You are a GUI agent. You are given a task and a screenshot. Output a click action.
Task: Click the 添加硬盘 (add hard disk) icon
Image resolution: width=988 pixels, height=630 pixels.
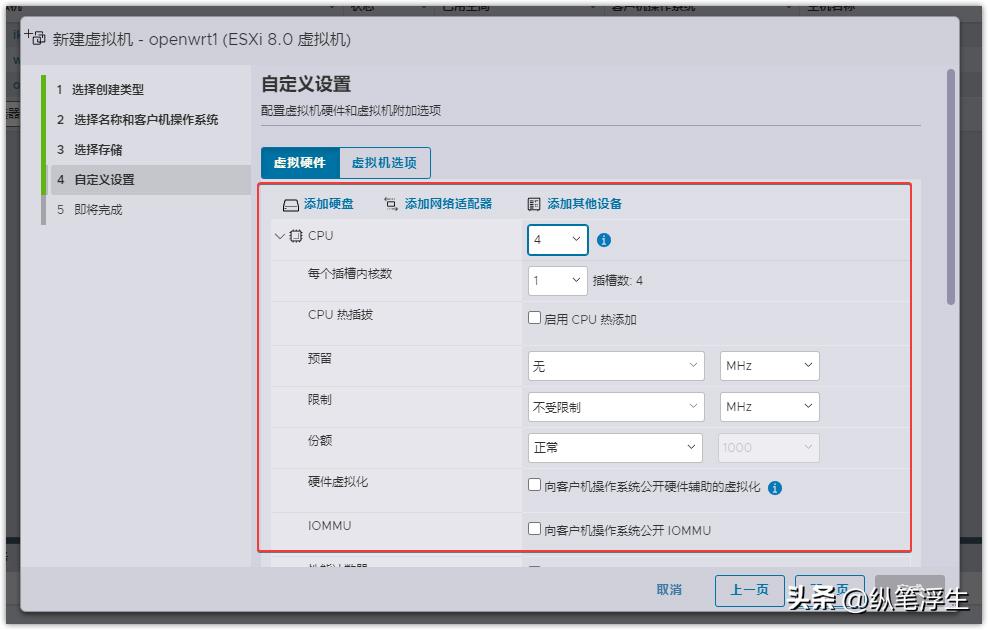[293, 202]
